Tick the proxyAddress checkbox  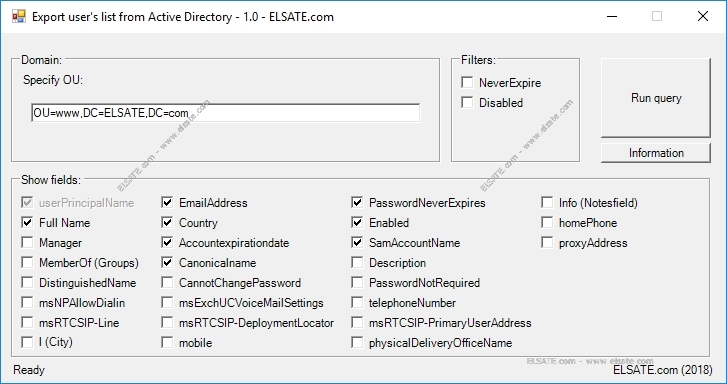point(547,243)
